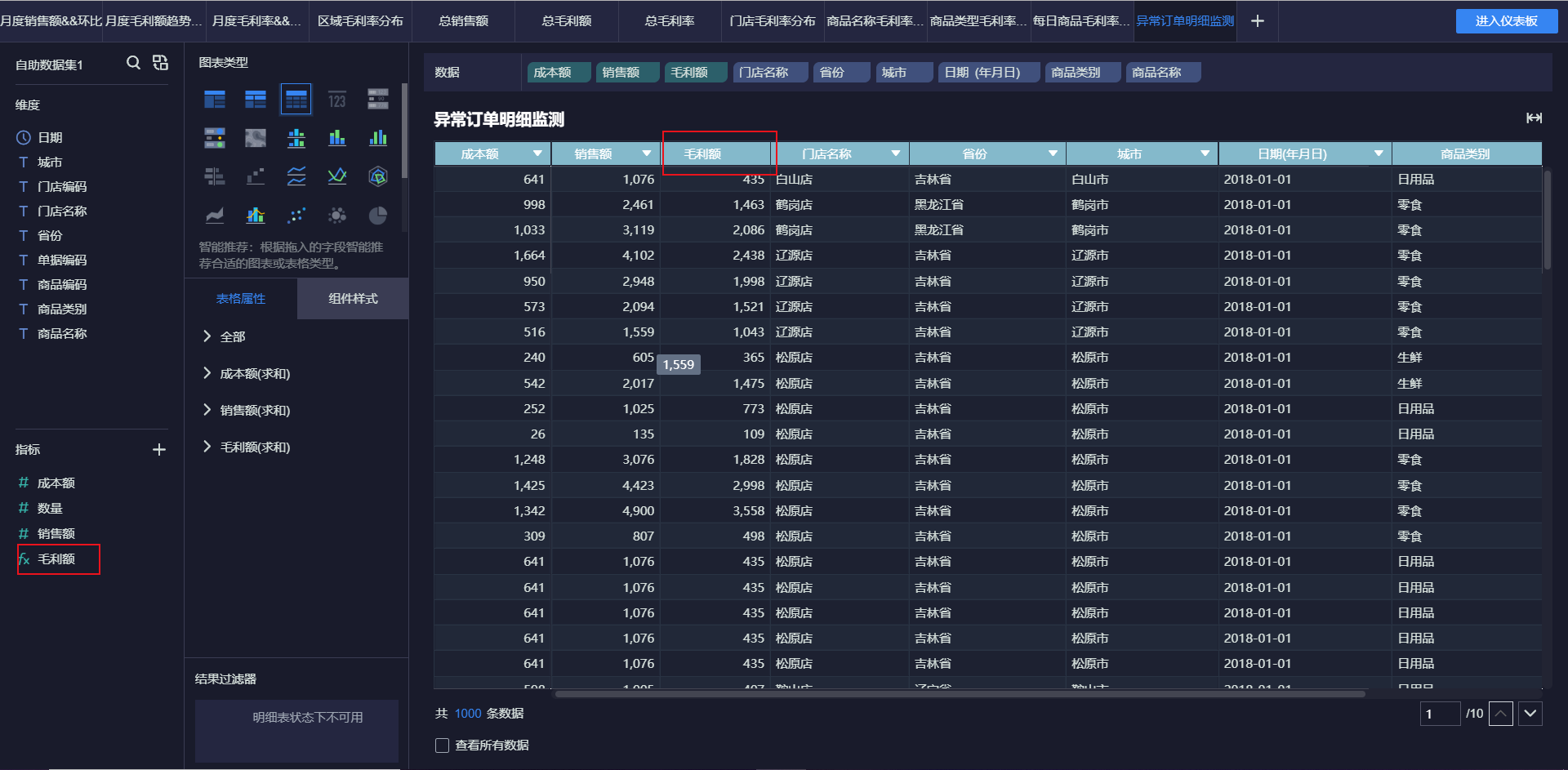Open the 门店名称 column header dropdown
This screenshot has height=770, width=1568.
point(896,154)
